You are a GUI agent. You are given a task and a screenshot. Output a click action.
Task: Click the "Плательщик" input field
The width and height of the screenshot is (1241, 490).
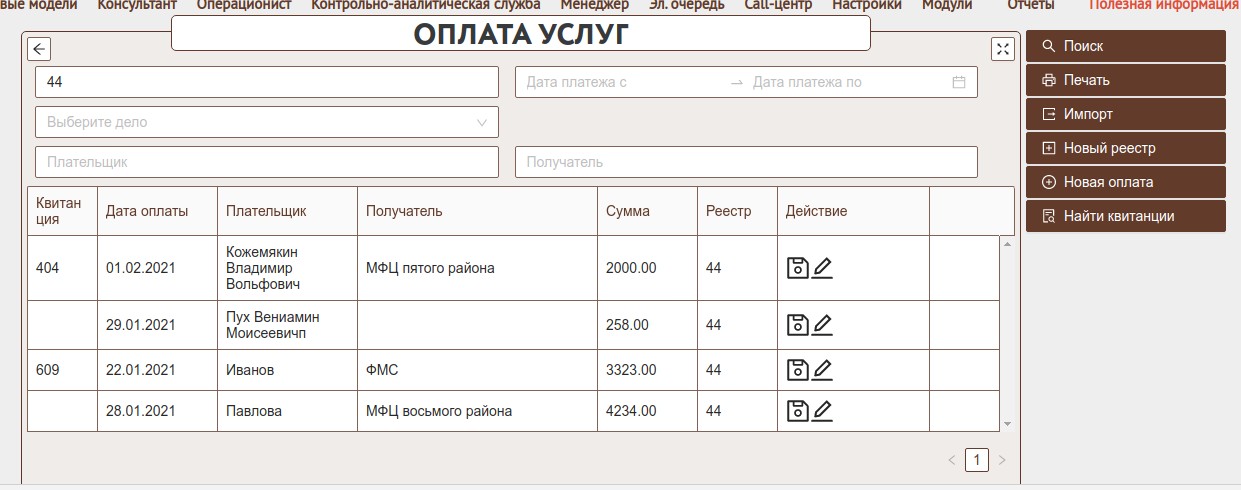pos(266,162)
